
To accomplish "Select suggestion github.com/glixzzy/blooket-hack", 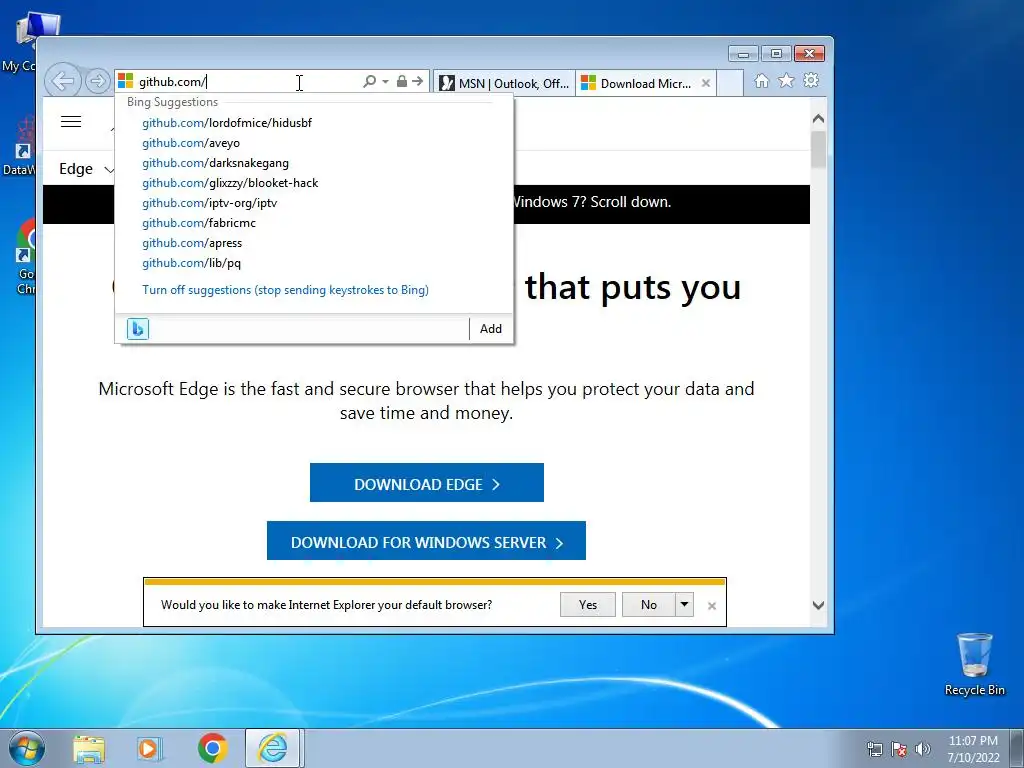I will pos(230,183).
